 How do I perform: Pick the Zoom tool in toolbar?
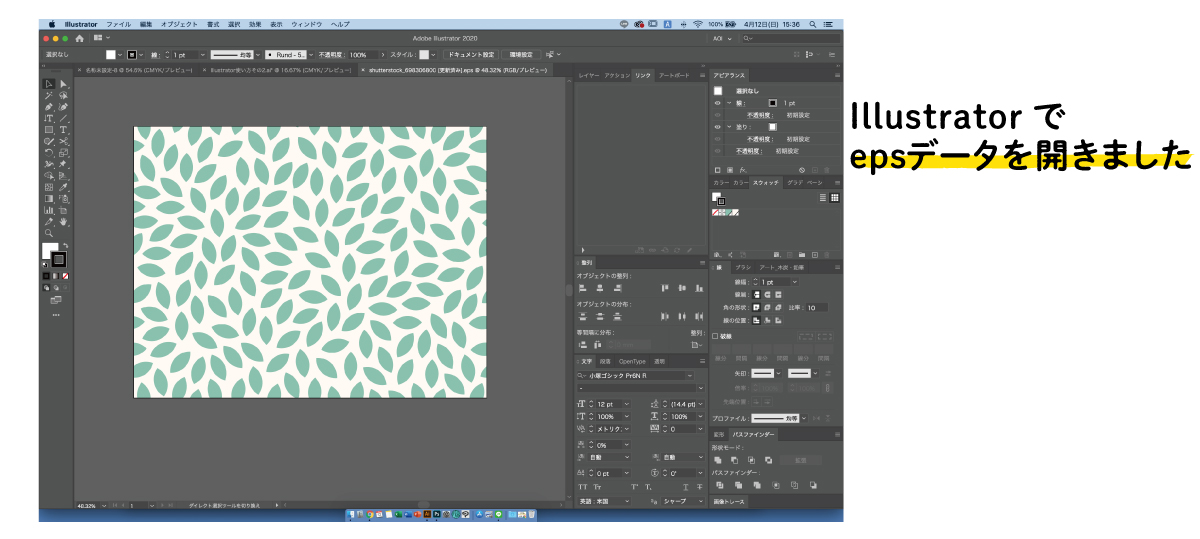[x=49, y=233]
